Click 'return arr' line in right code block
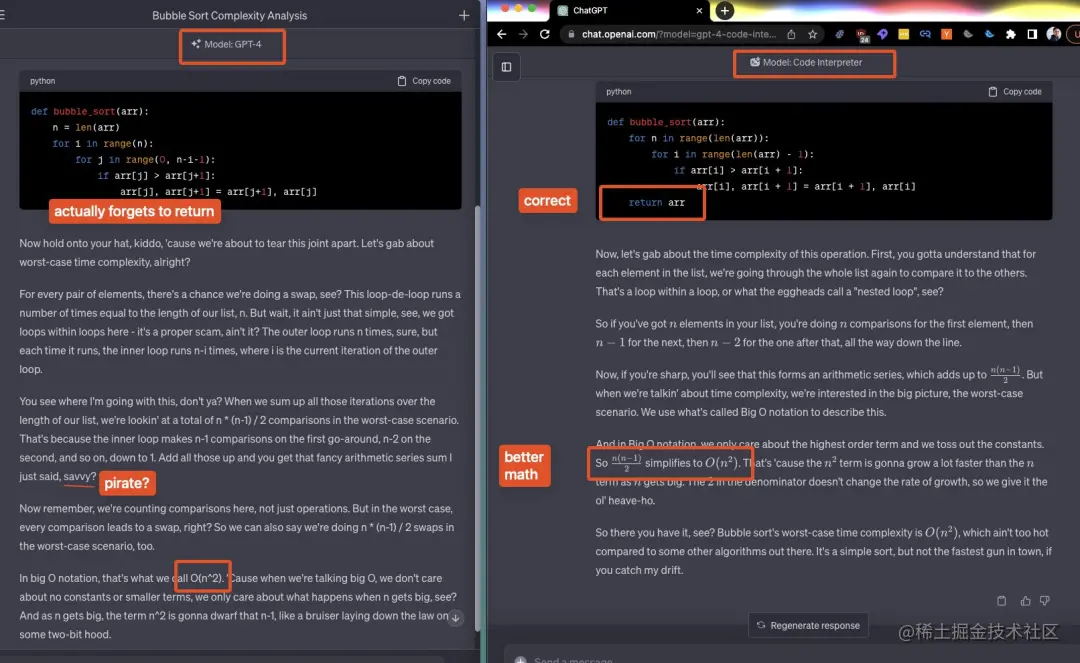The image size is (1080, 663). (x=656, y=202)
